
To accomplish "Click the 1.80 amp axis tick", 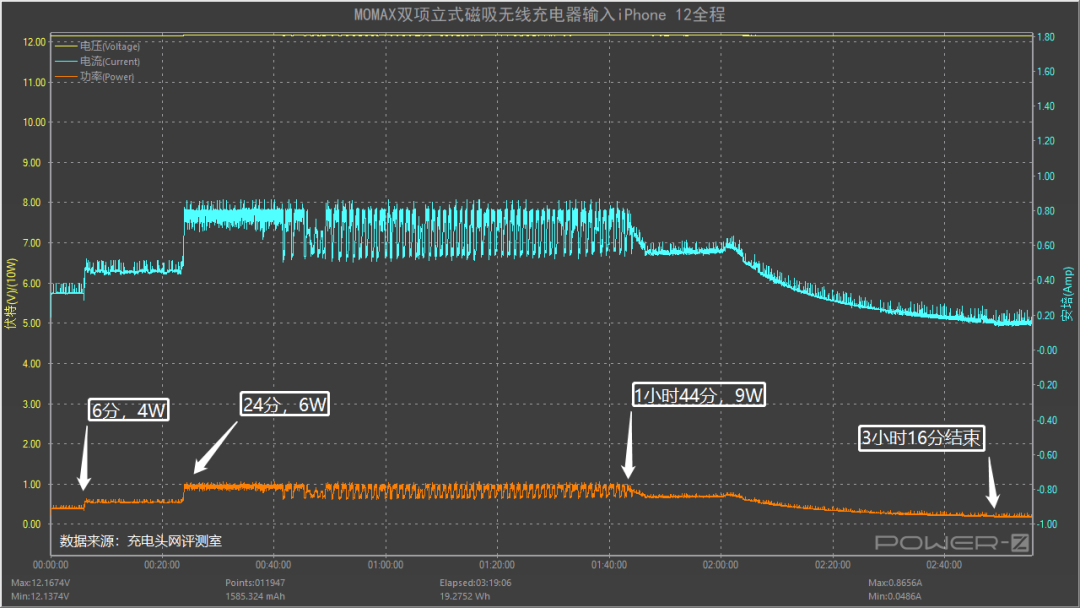I will [x=1046, y=37].
